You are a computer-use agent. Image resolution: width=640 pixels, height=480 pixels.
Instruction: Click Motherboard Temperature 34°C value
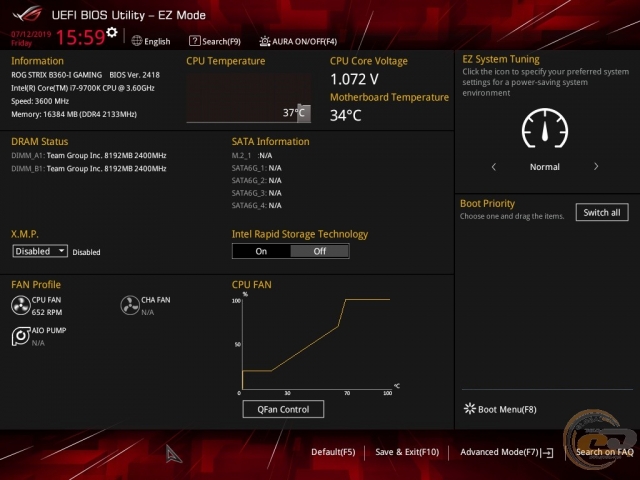click(x=346, y=116)
